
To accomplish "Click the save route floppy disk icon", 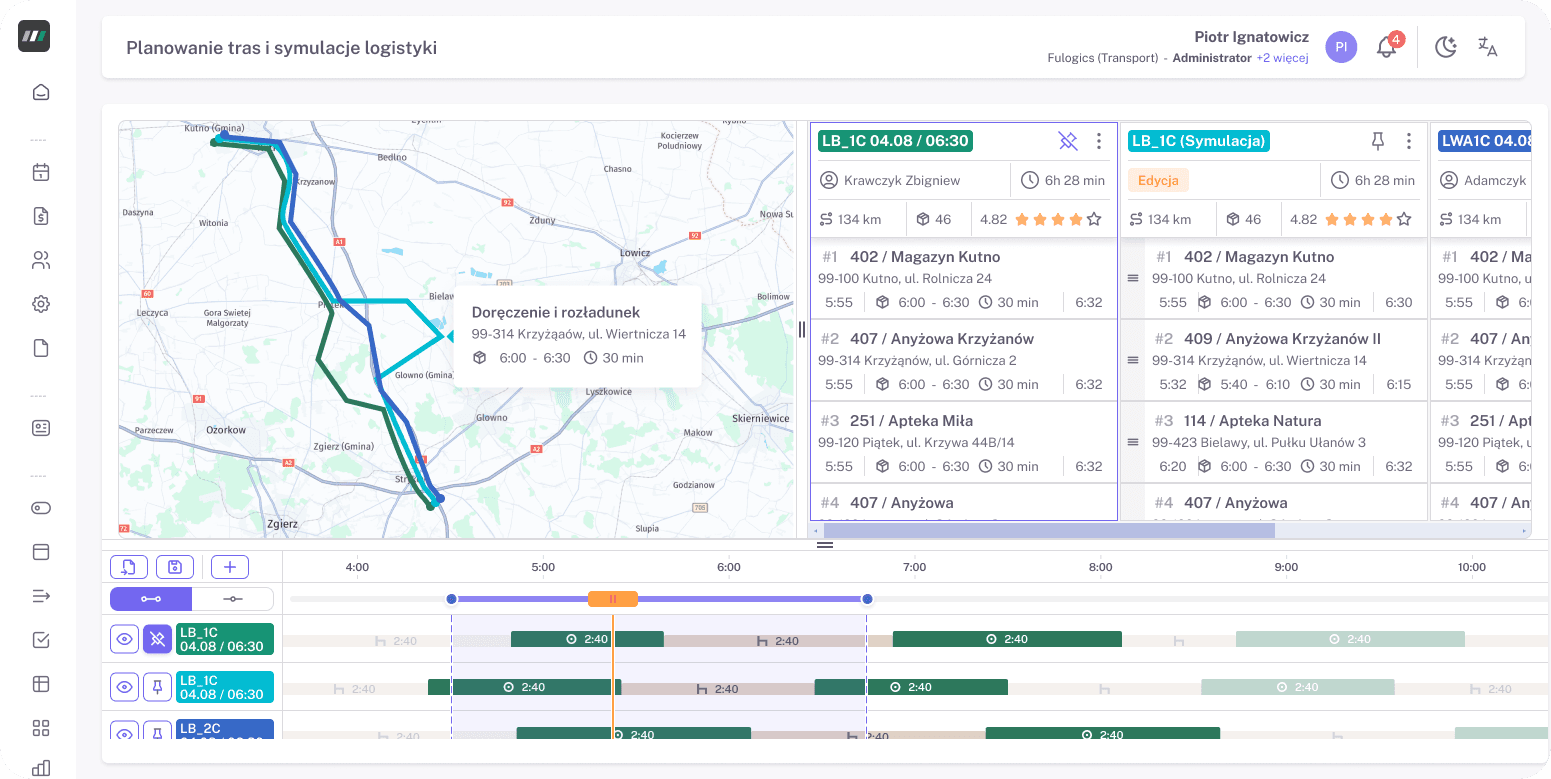I will [175, 567].
